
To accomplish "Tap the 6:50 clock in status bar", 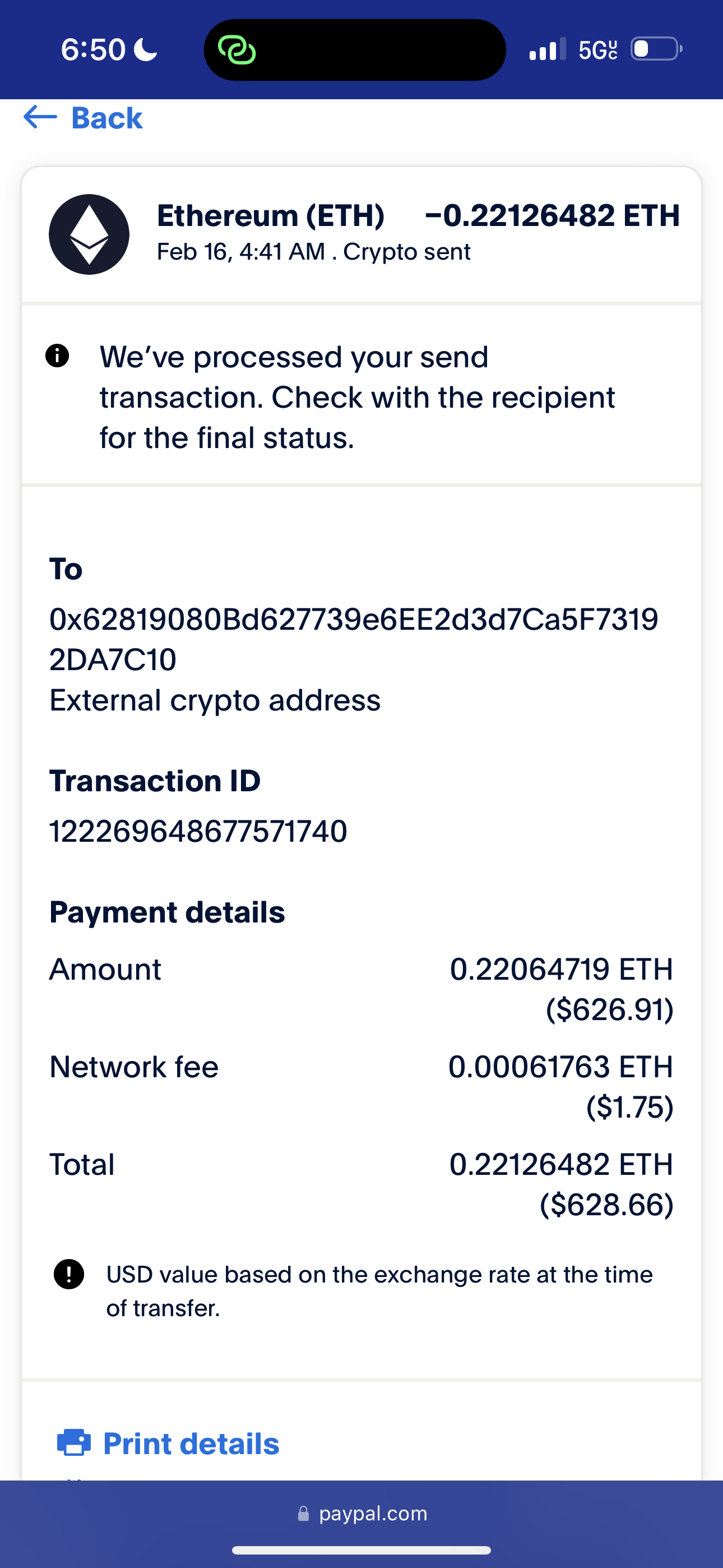I will pos(93,49).
